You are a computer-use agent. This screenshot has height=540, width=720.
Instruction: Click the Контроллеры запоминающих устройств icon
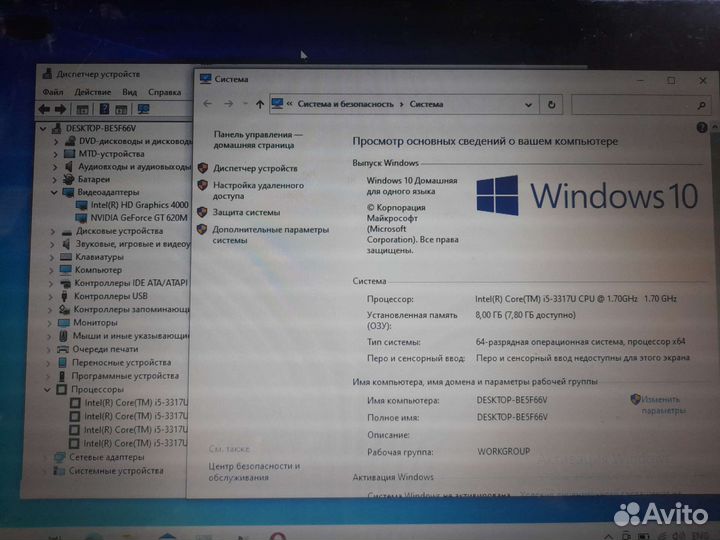64,309
